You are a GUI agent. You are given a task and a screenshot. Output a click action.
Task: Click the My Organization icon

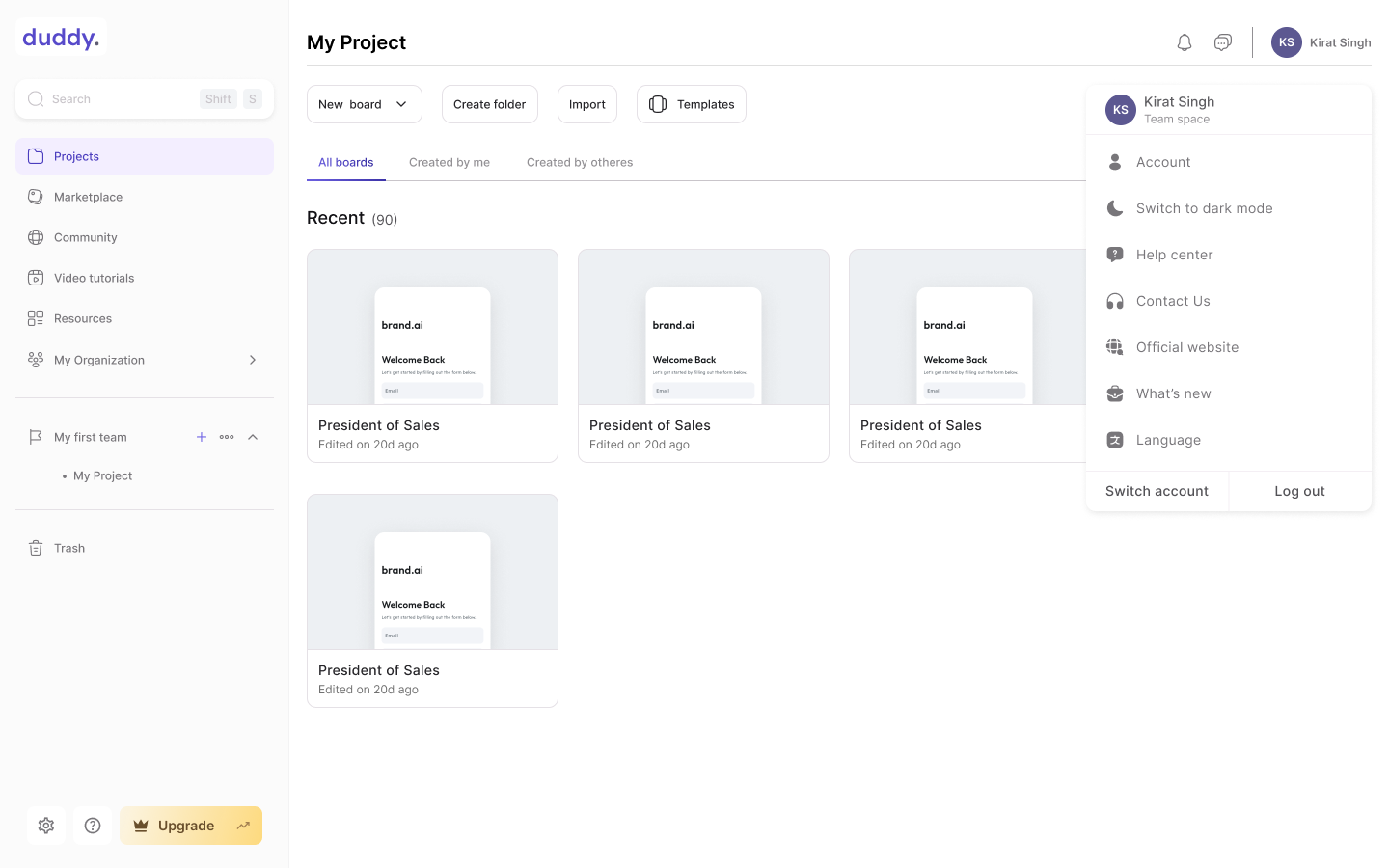[36, 360]
